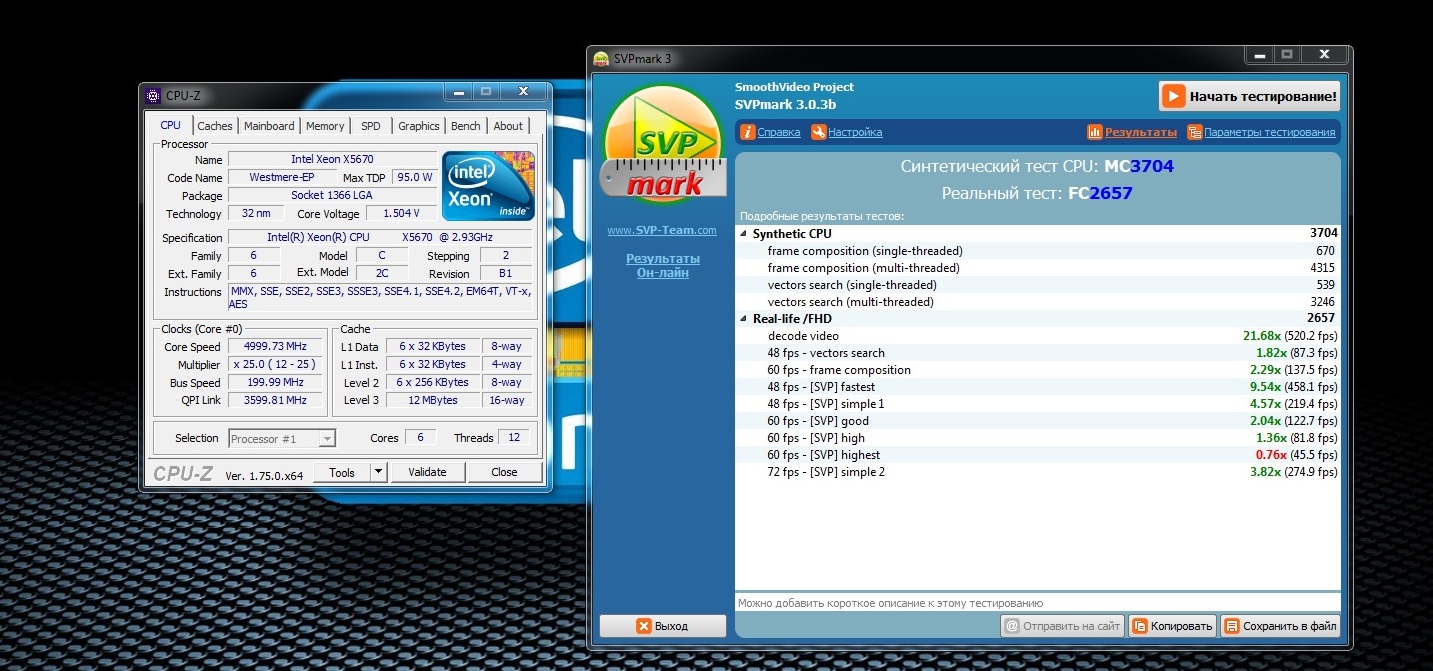Close the SVPmark 3 window
Viewport: 1433px width, 671px height.
(1324, 54)
